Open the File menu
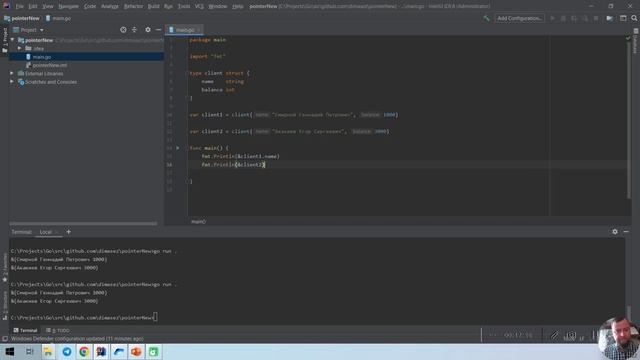 coord(19,6)
